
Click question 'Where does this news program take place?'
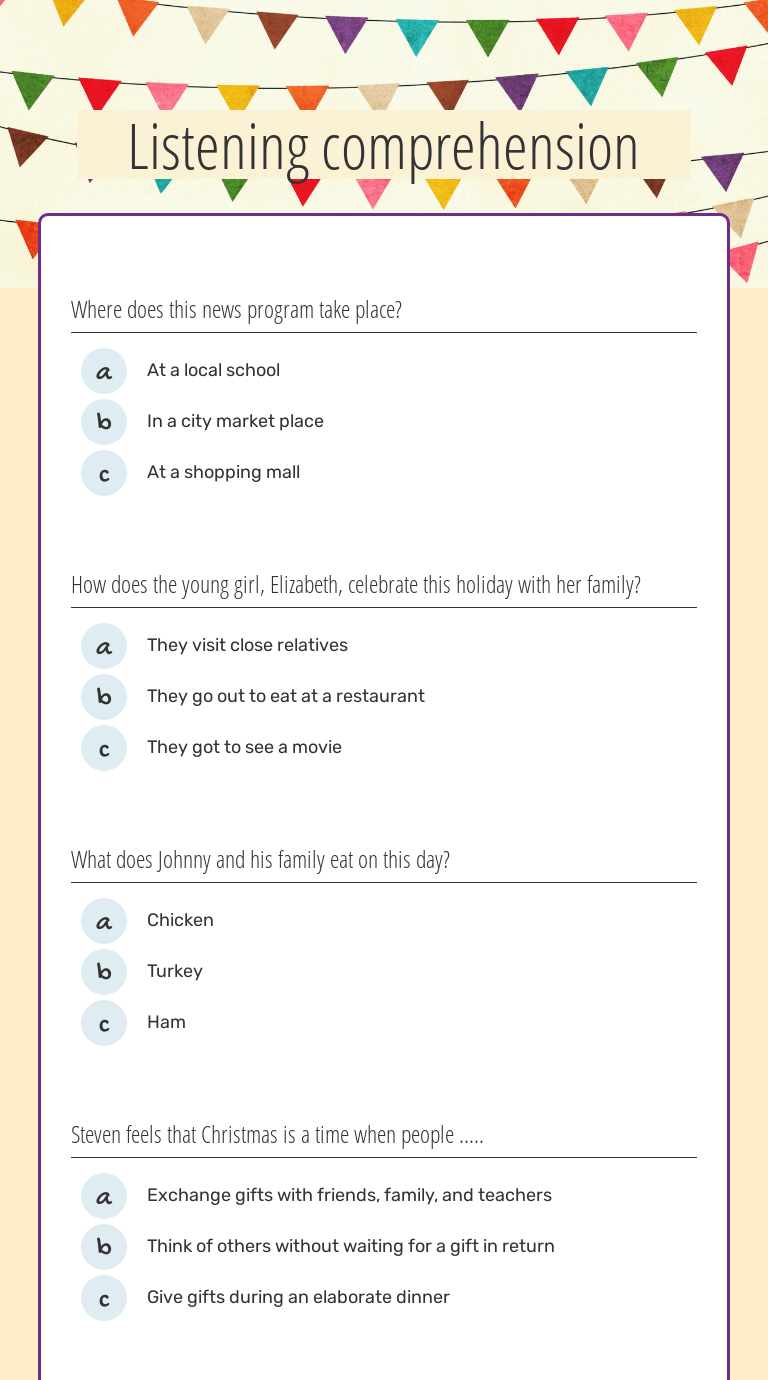(236, 310)
